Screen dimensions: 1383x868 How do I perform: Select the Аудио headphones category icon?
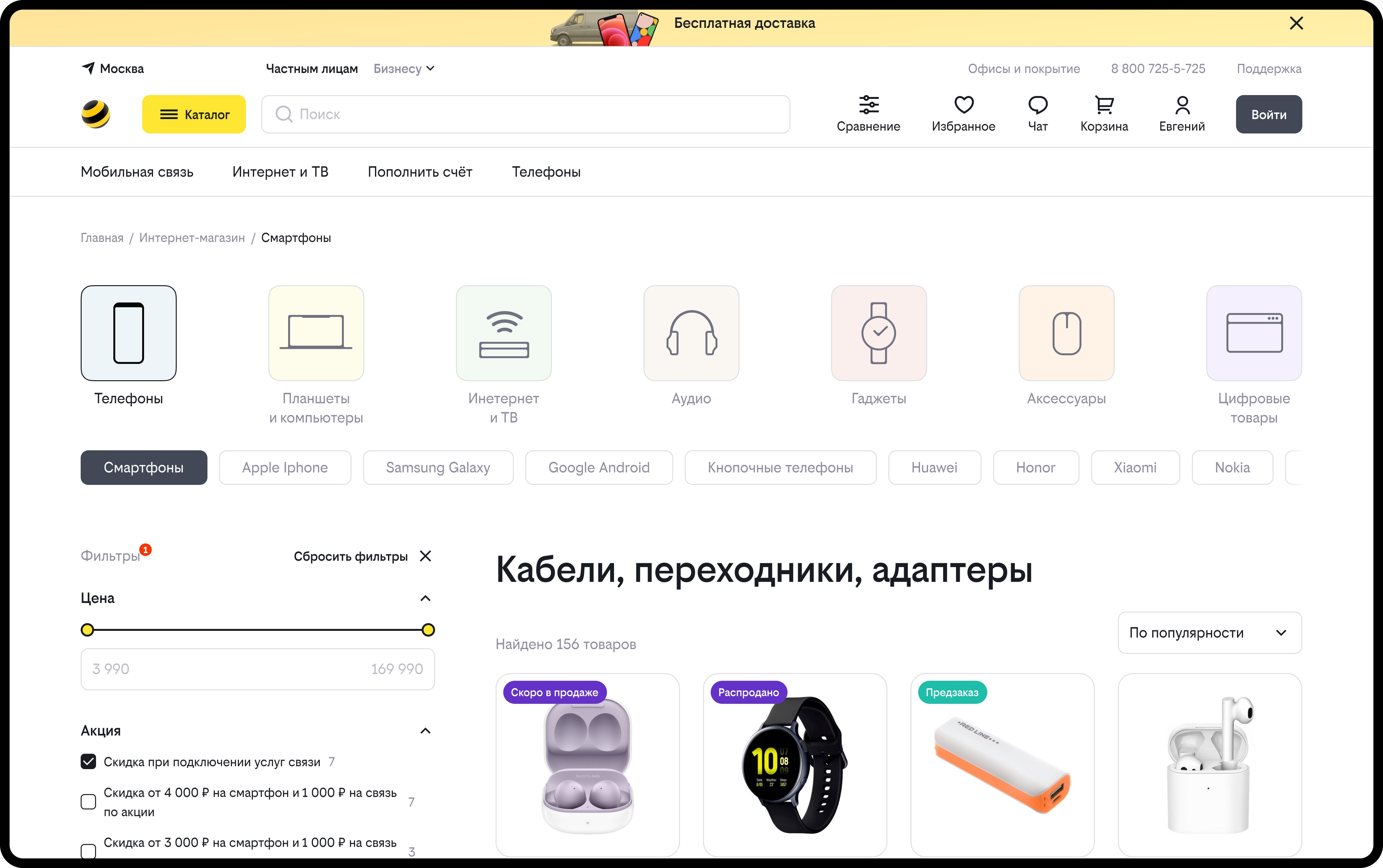[x=691, y=333]
